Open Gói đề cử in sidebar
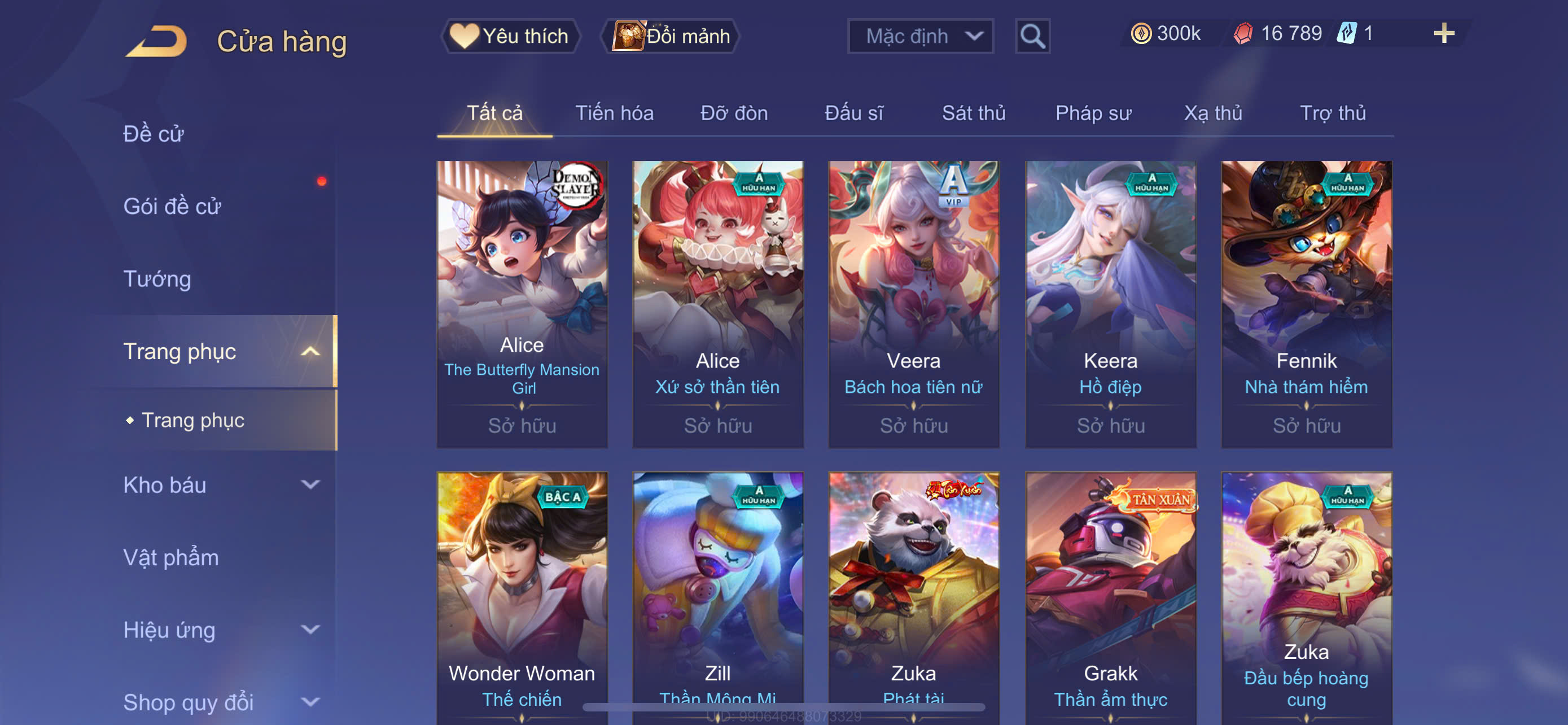1568x725 pixels. 172,206
